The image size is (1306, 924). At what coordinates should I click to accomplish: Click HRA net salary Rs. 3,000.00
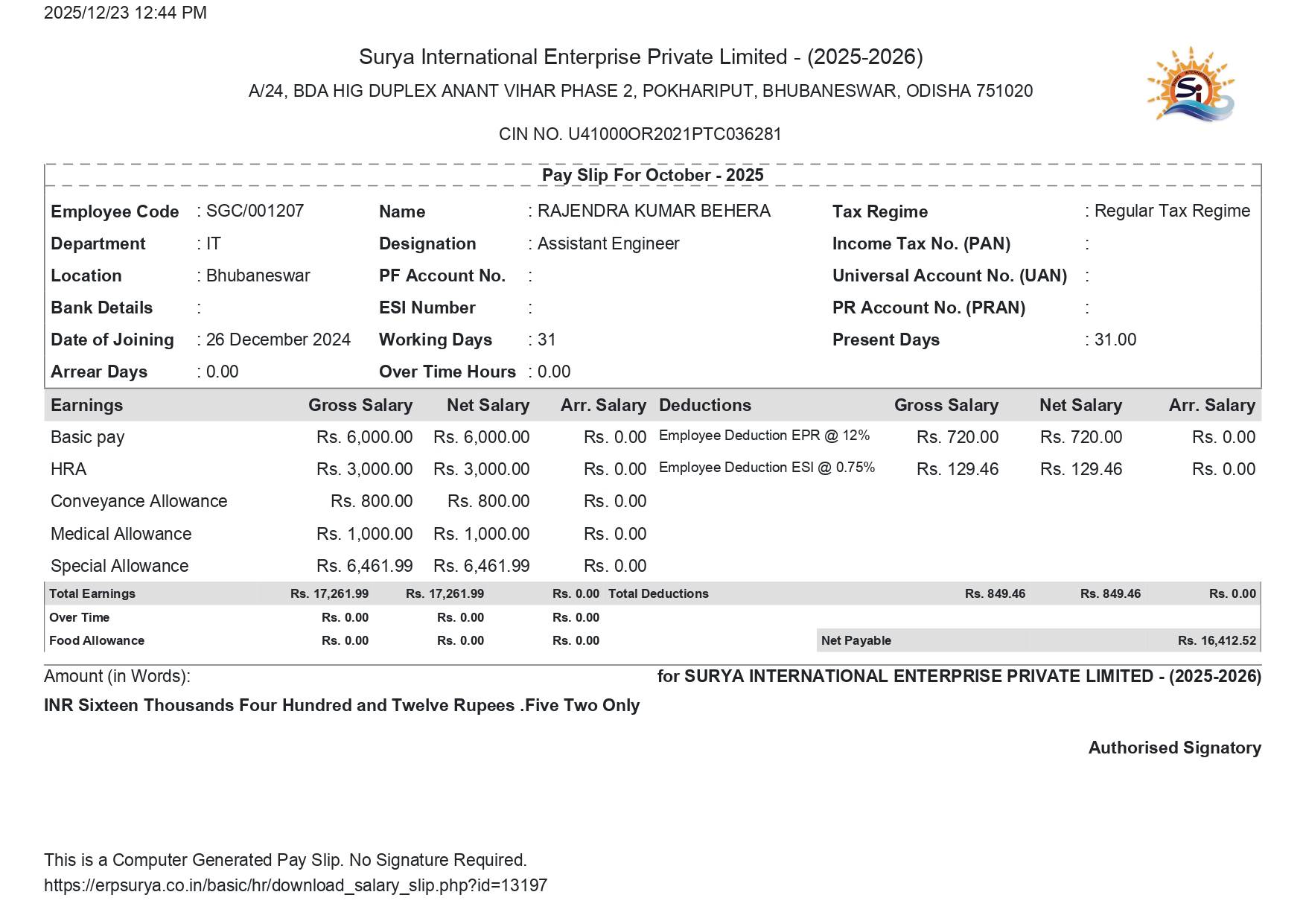[x=482, y=469]
